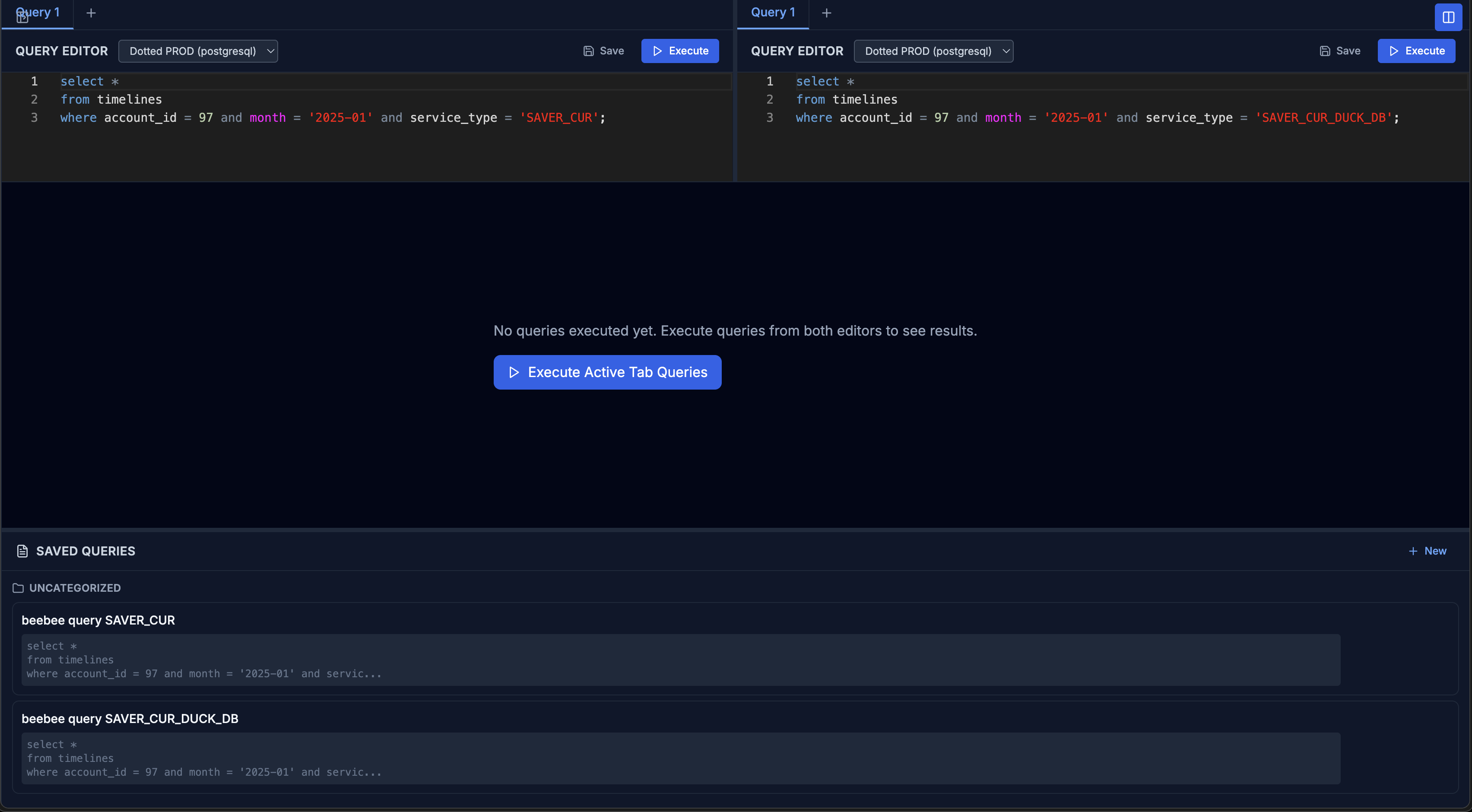
Task: Click line number 2 in left editor
Action: pos(34,99)
